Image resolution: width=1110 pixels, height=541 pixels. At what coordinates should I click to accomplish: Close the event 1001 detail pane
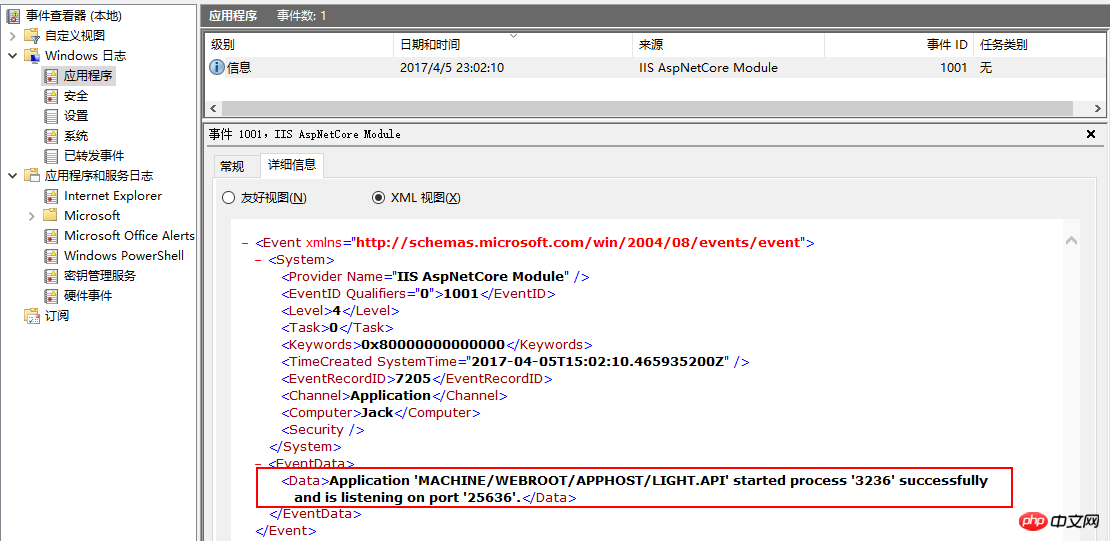coord(1091,134)
